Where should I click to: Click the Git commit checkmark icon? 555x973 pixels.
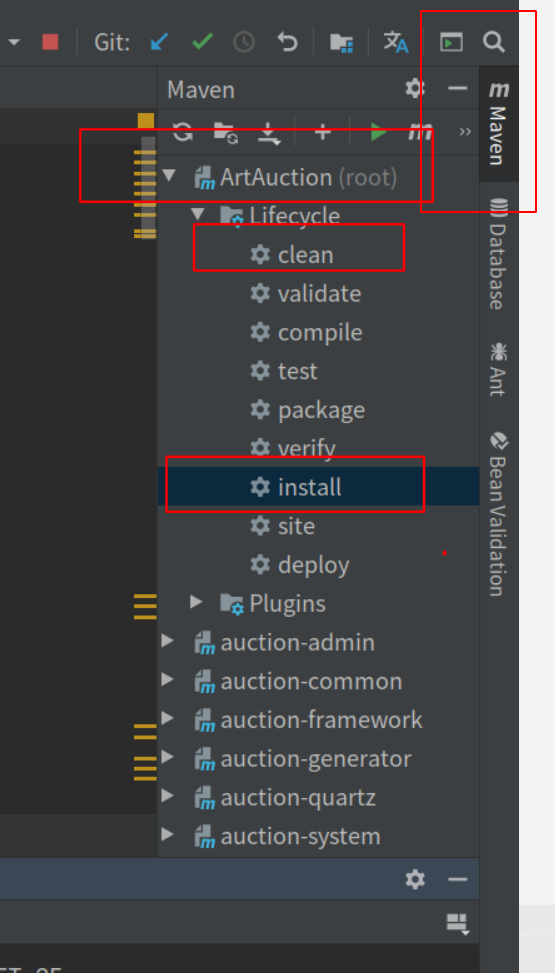202,42
